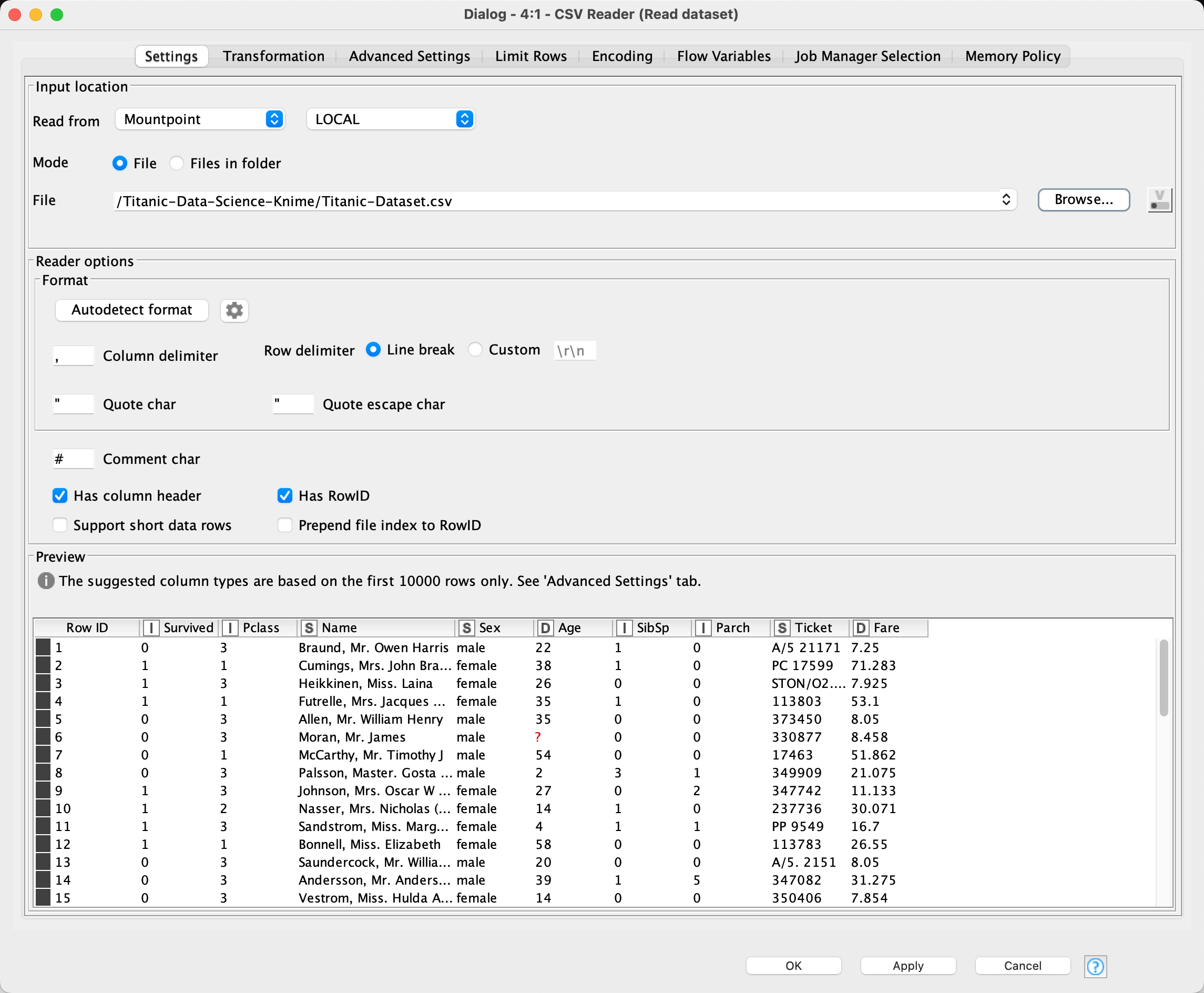This screenshot has width=1204, height=993.
Task: Open the Limit Rows tab
Action: point(530,56)
